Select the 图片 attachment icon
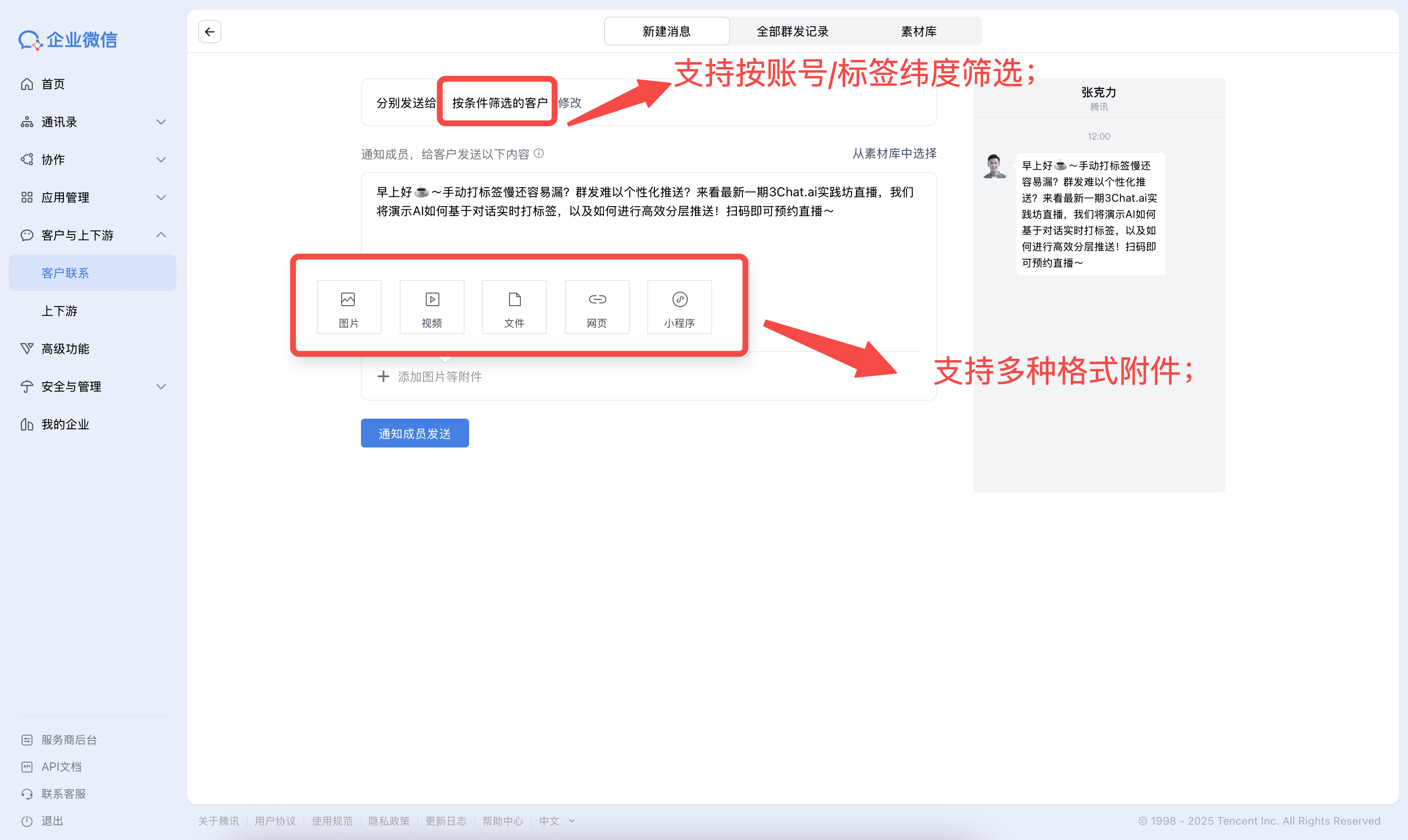Image resolution: width=1408 pixels, height=840 pixels. (x=348, y=307)
